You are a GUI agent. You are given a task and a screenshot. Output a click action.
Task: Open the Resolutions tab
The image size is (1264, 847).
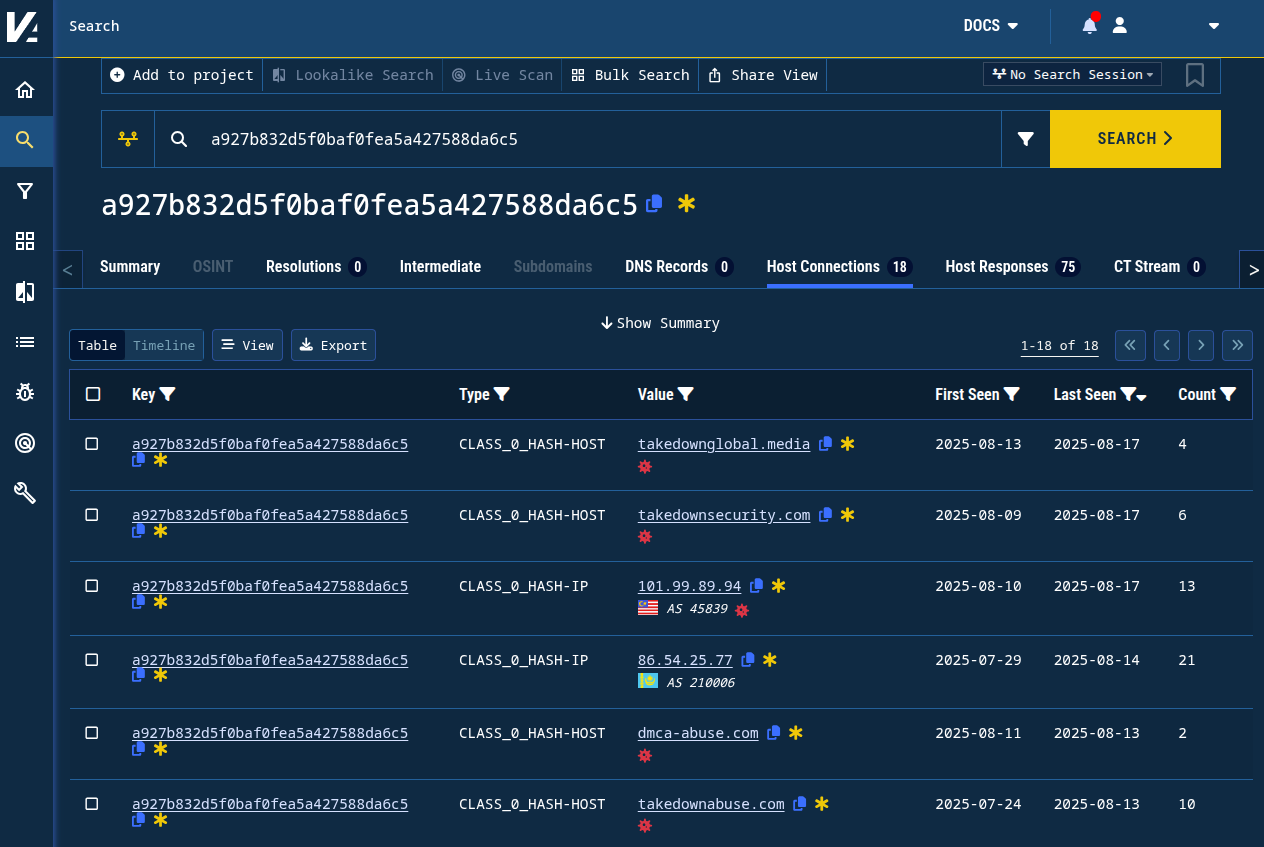pyautogui.click(x=316, y=267)
